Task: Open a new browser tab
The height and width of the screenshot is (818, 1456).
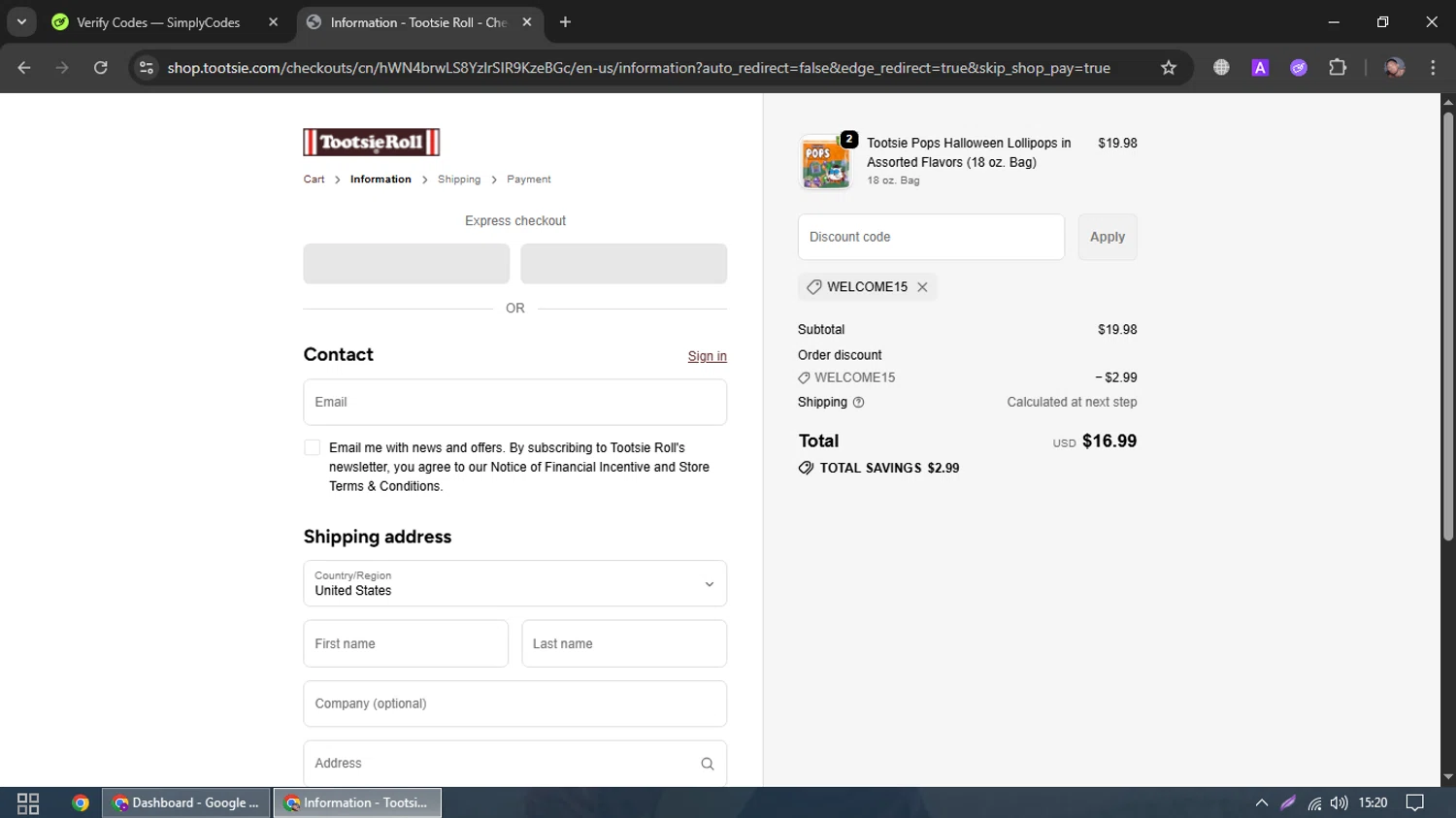Action: [565, 22]
